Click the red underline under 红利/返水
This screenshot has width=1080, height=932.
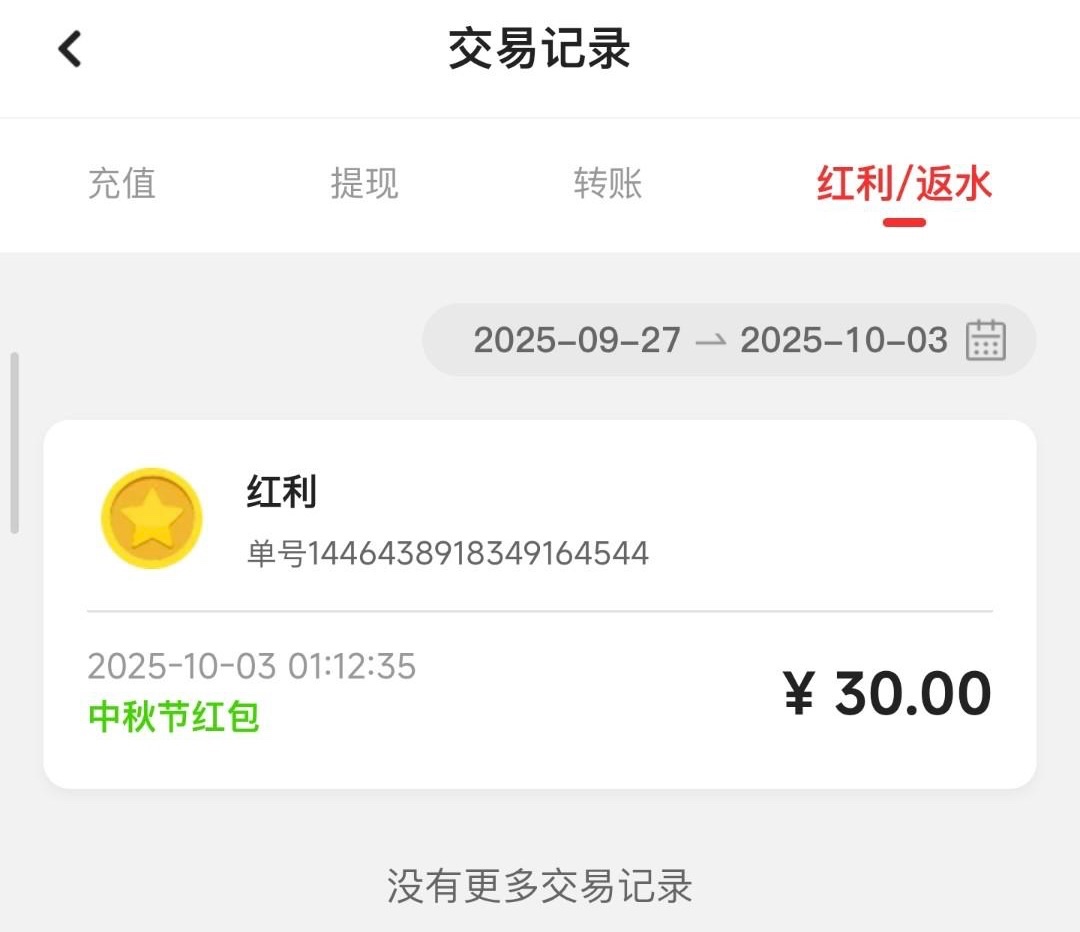tap(904, 222)
